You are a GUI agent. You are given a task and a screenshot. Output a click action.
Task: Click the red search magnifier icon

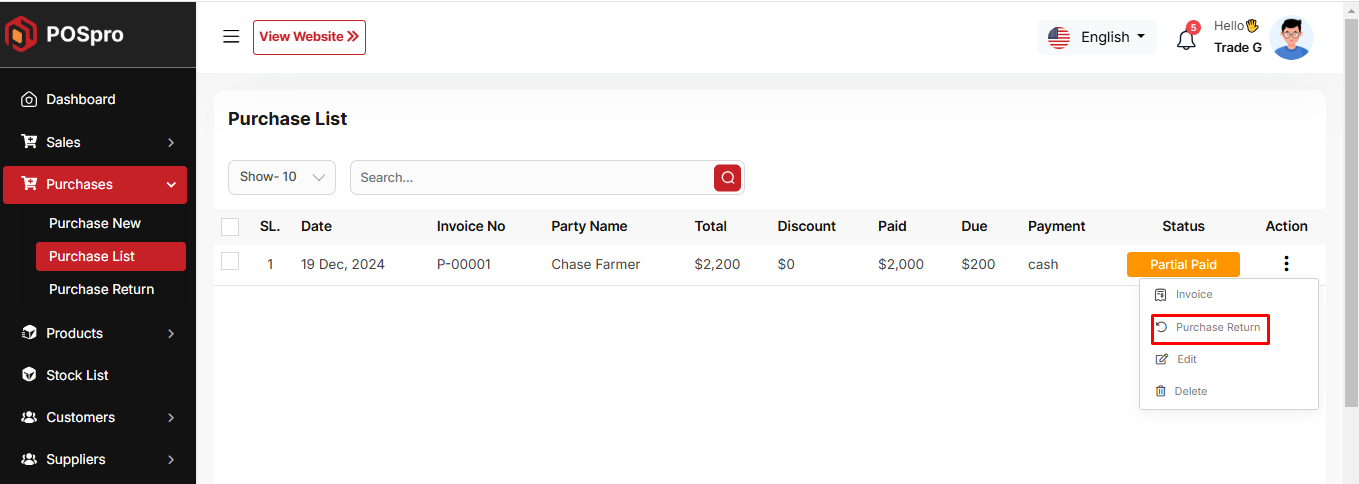click(x=727, y=178)
